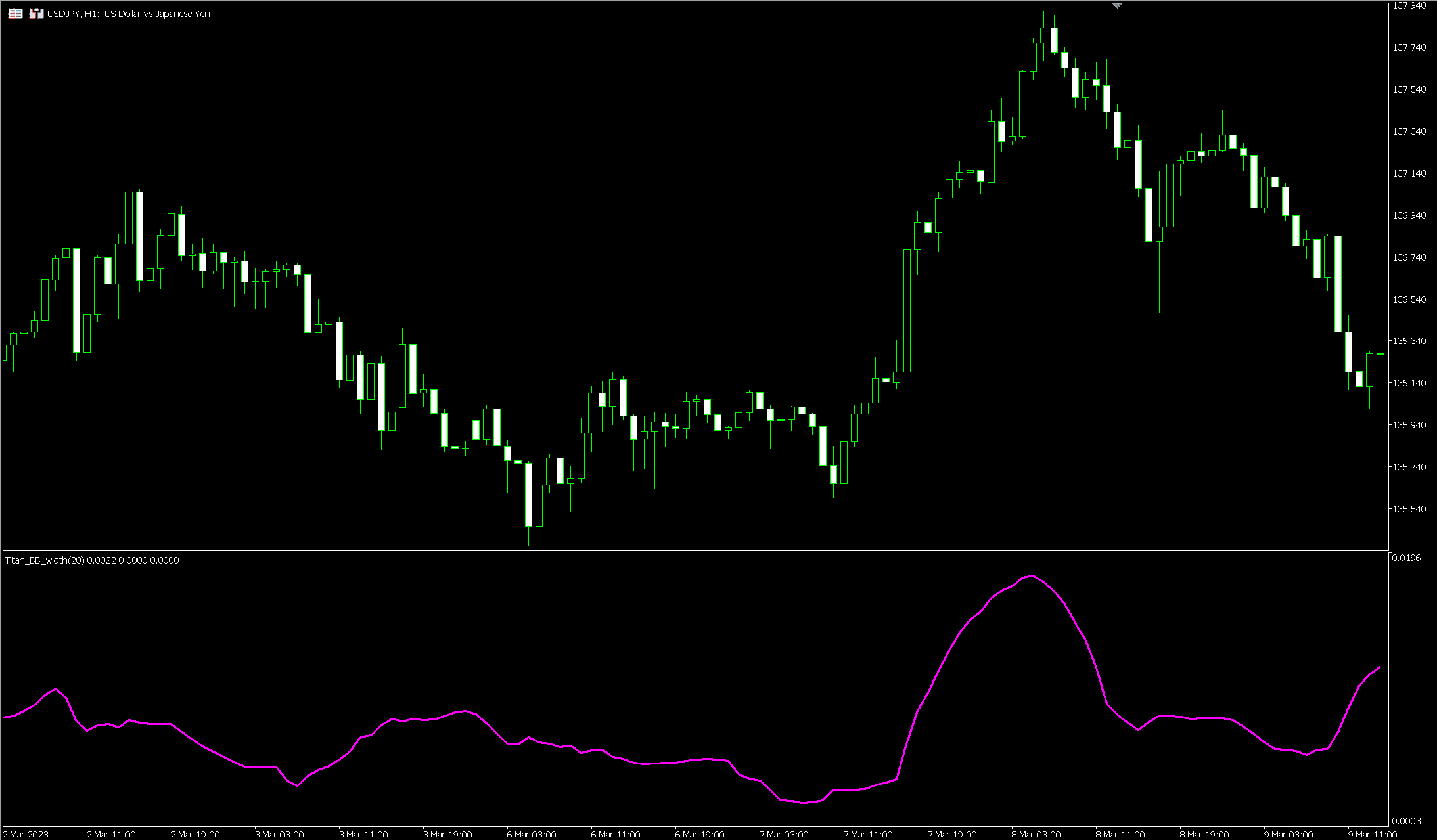1437x840 pixels.
Task: Click the 137.940 price scale label
Action: [x=1409, y=5]
